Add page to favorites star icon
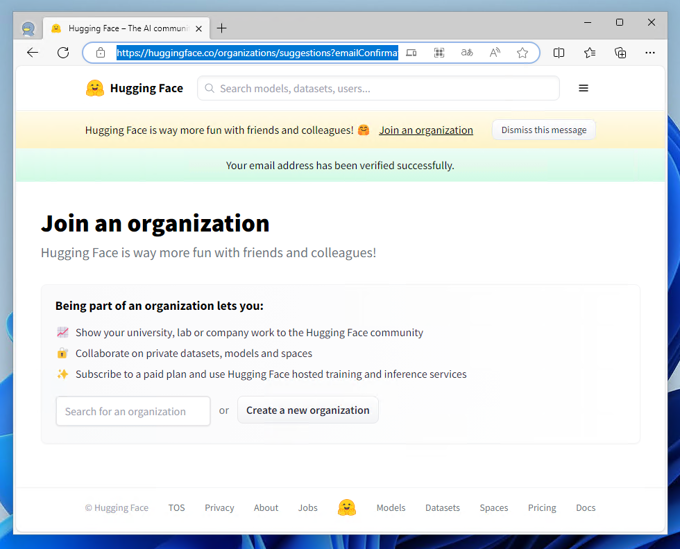The width and height of the screenshot is (680, 549). [x=522, y=53]
